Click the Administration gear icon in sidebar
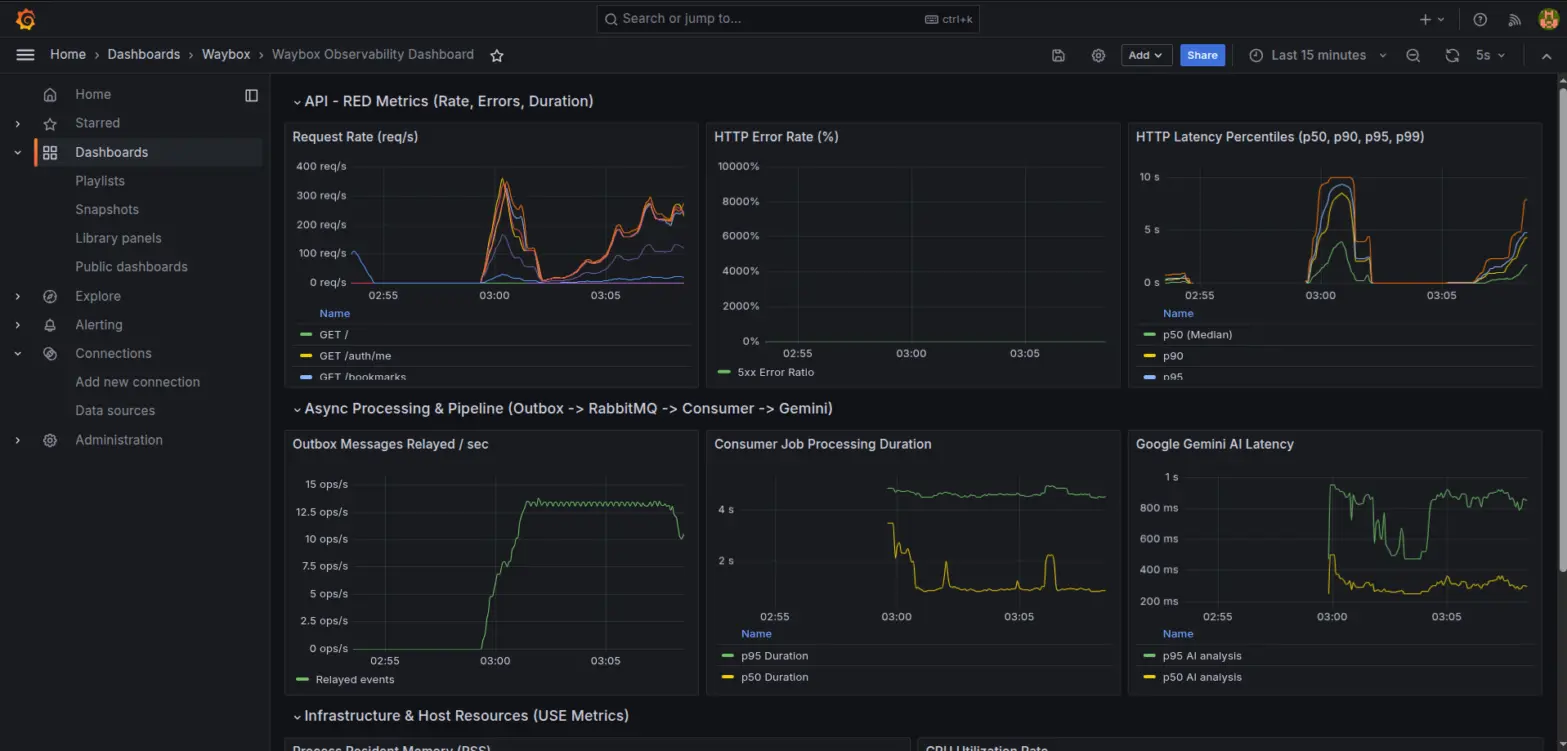1567x751 pixels. pyautogui.click(x=50, y=441)
